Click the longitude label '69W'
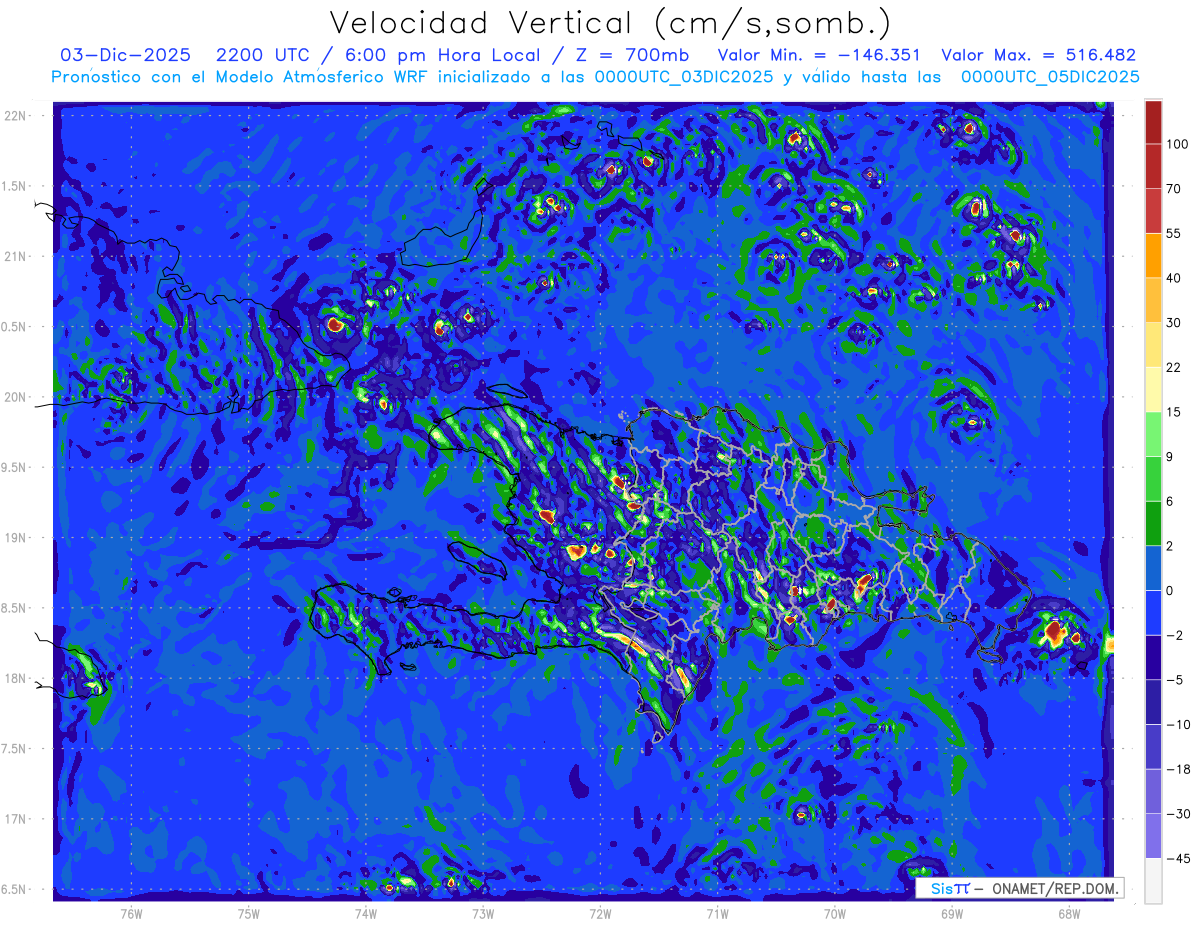The height and width of the screenshot is (927, 1200). [x=951, y=913]
